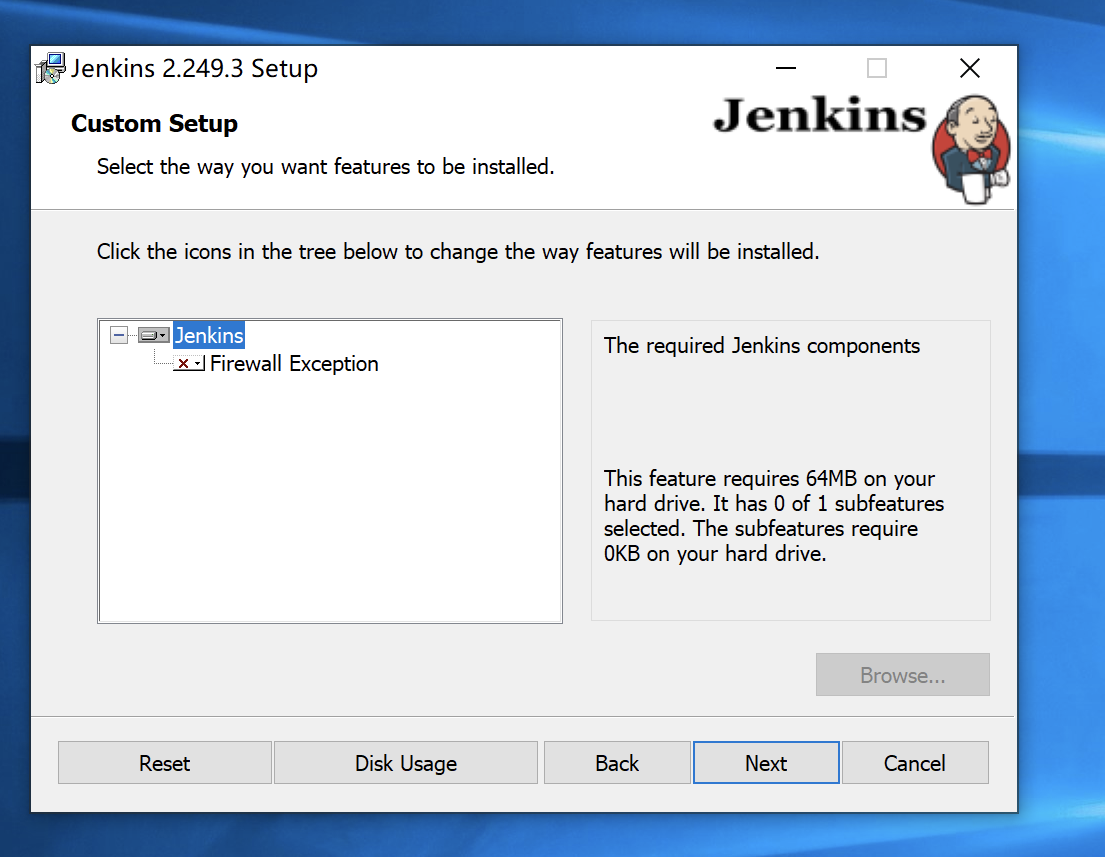Select the Jenkins tree item label
1105x857 pixels.
[x=209, y=335]
